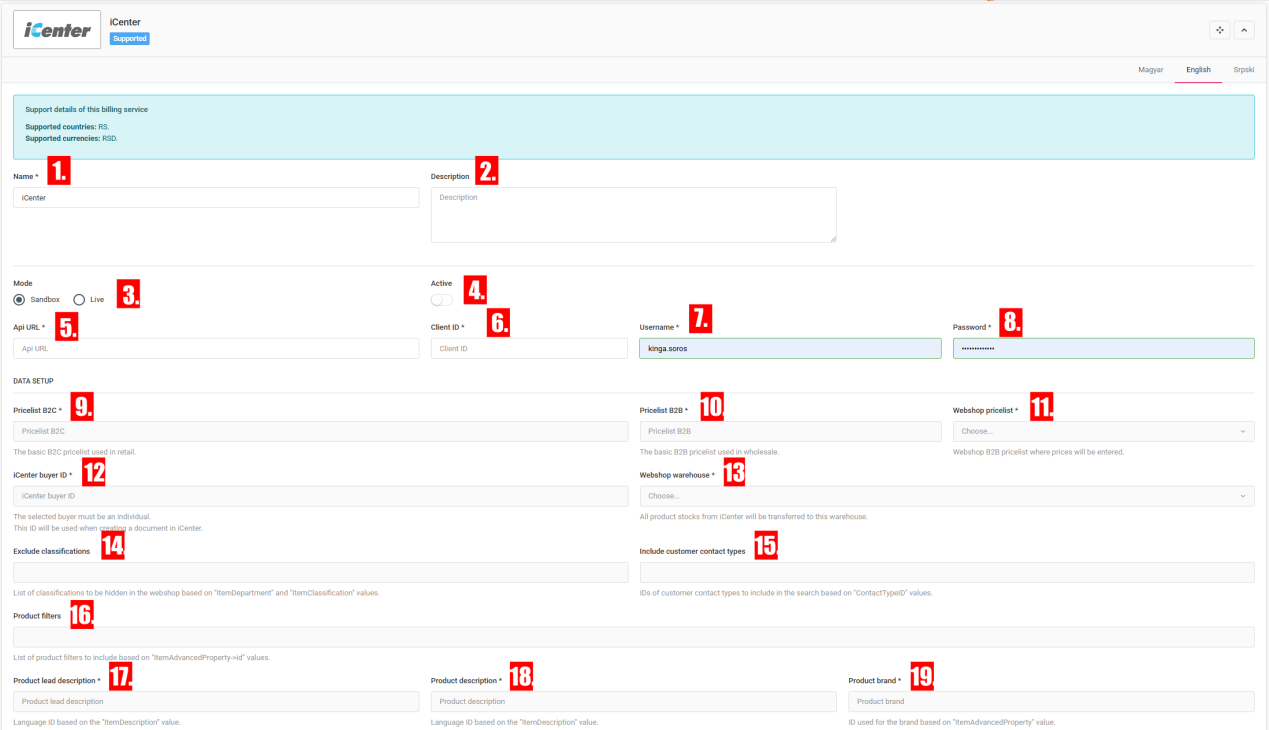Click into the Api URL field
This screenshot has height=730, width=1269.
click(x=216, y=348)
